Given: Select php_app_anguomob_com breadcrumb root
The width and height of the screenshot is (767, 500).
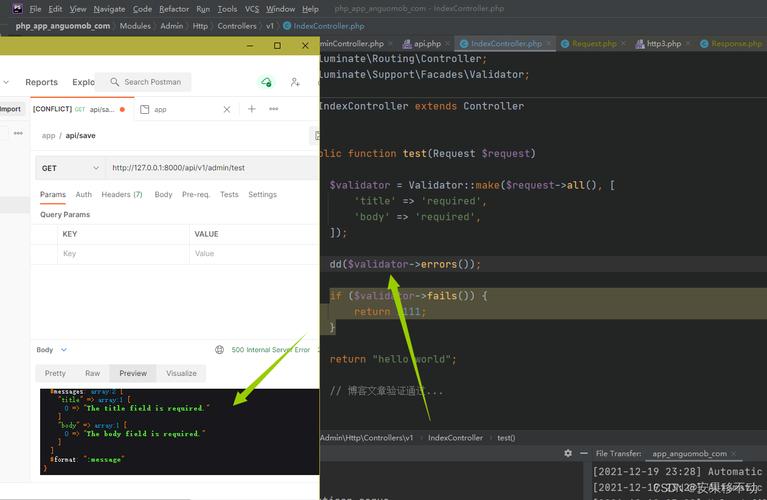Looking at the screenshot, I should coord(63,26).
